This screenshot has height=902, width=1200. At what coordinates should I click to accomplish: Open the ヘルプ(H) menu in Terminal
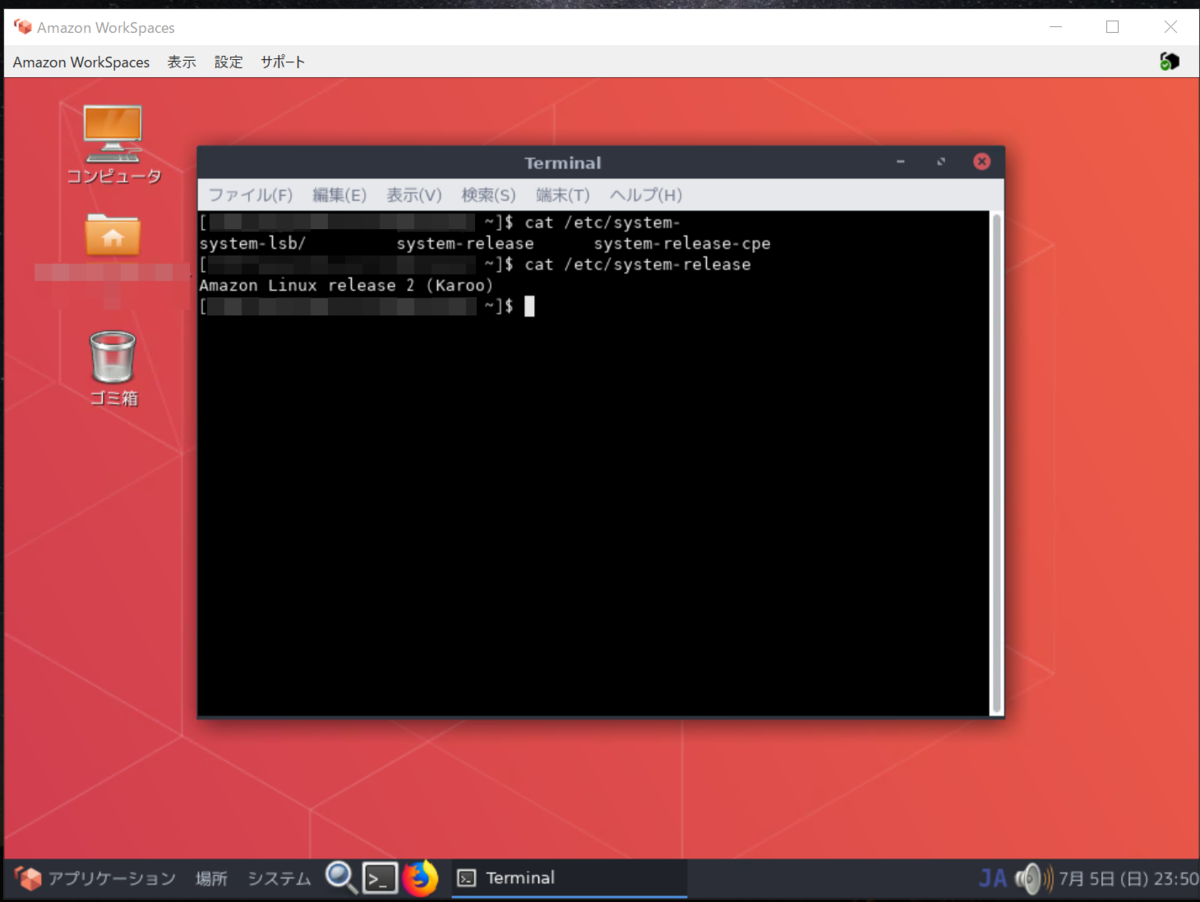[x=645, y=195]
